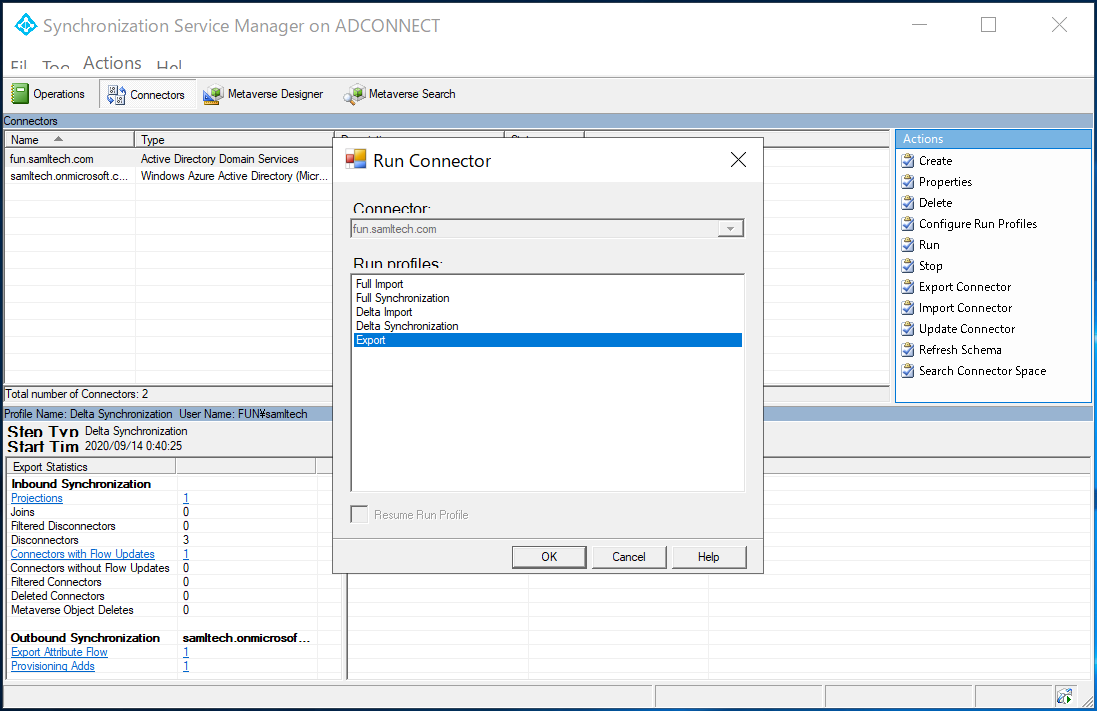Viewport: 1097px width, 711px height.
Task: Open the Connector dropdown in the dialog
Action: pyautogui.click(x=730, y=229)
